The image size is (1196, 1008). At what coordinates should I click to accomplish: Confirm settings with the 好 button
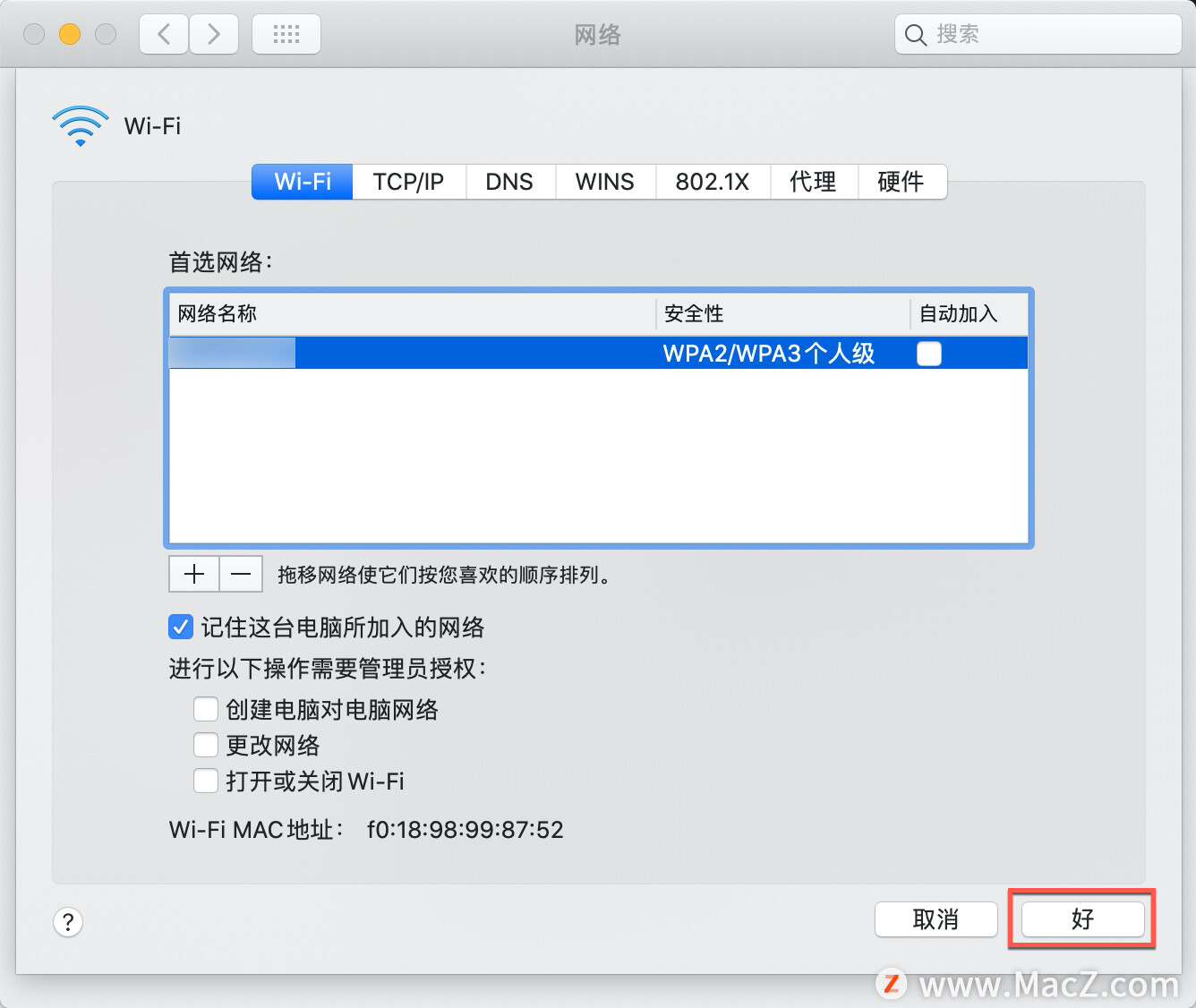[x=1081, y=919]
